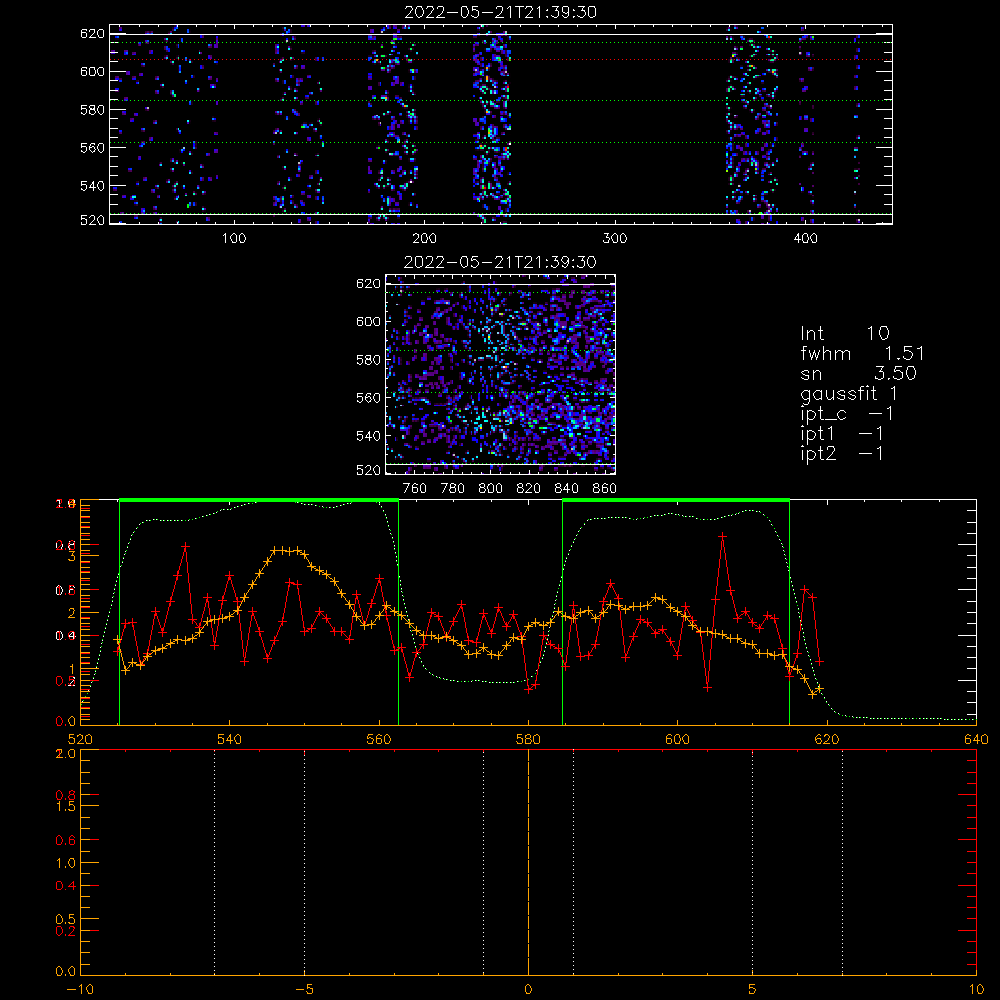This screenshot has height=1000, width=1000.
Task: Click the 'sn 3.50' readout line
Action: 858,373
